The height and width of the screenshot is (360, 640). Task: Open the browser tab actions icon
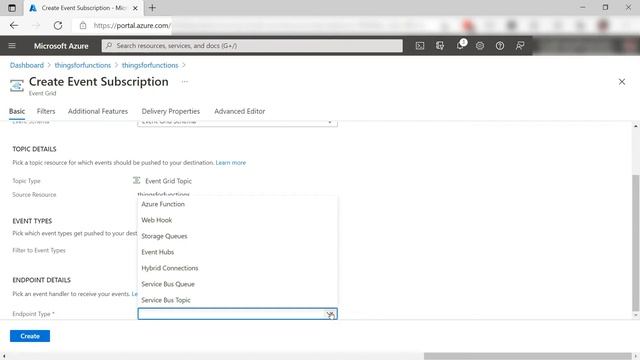(12, 8)
